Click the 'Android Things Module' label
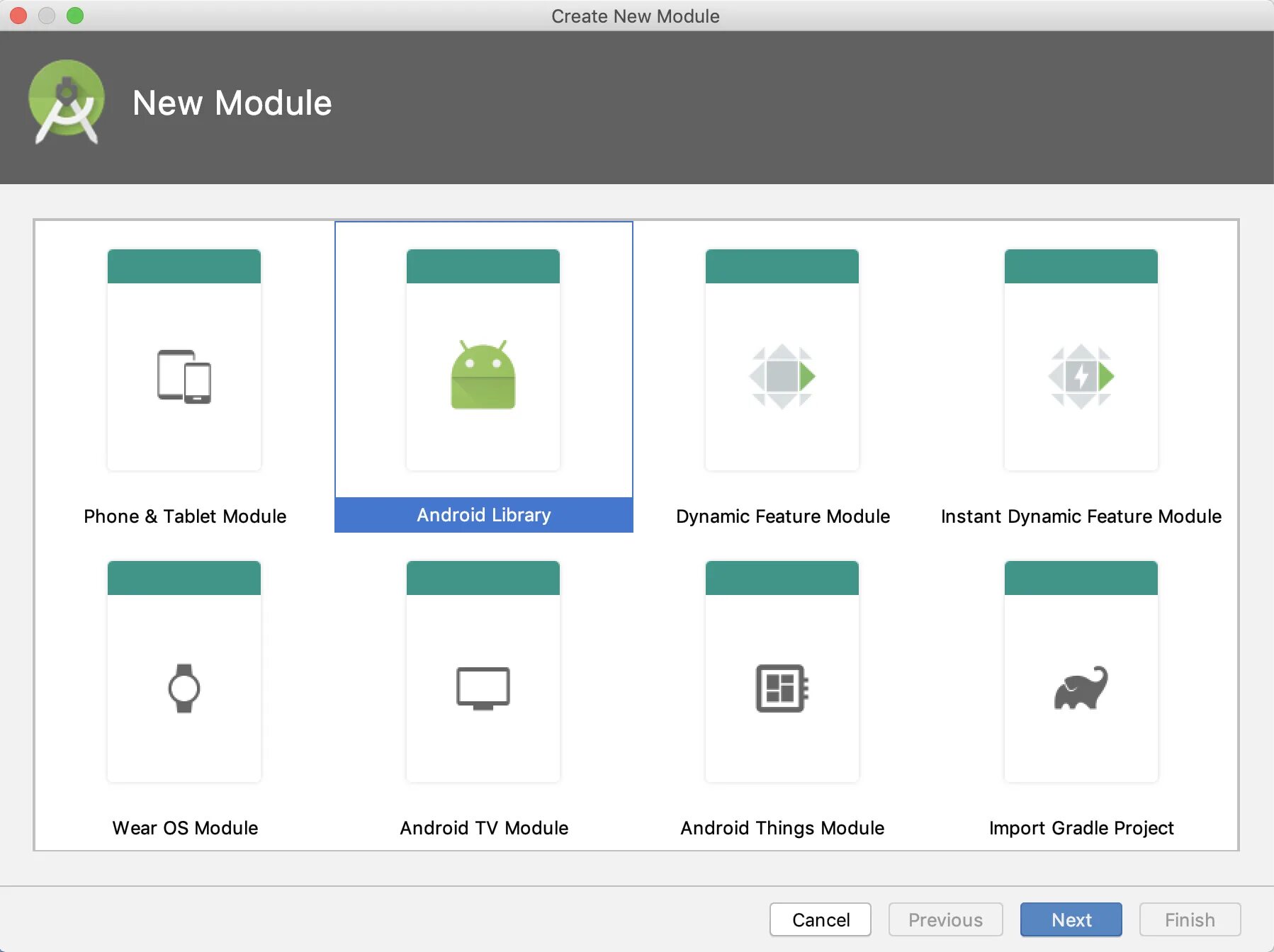 click(x=782, y=828)
